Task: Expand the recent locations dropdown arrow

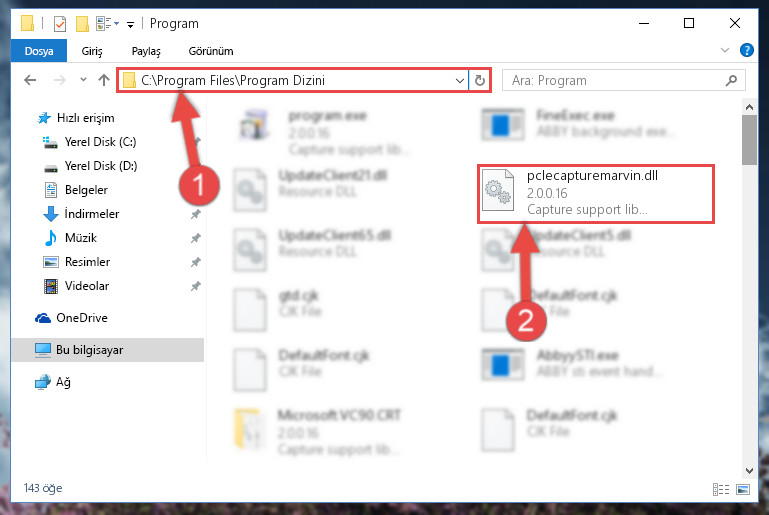Action: pos(83,79)
